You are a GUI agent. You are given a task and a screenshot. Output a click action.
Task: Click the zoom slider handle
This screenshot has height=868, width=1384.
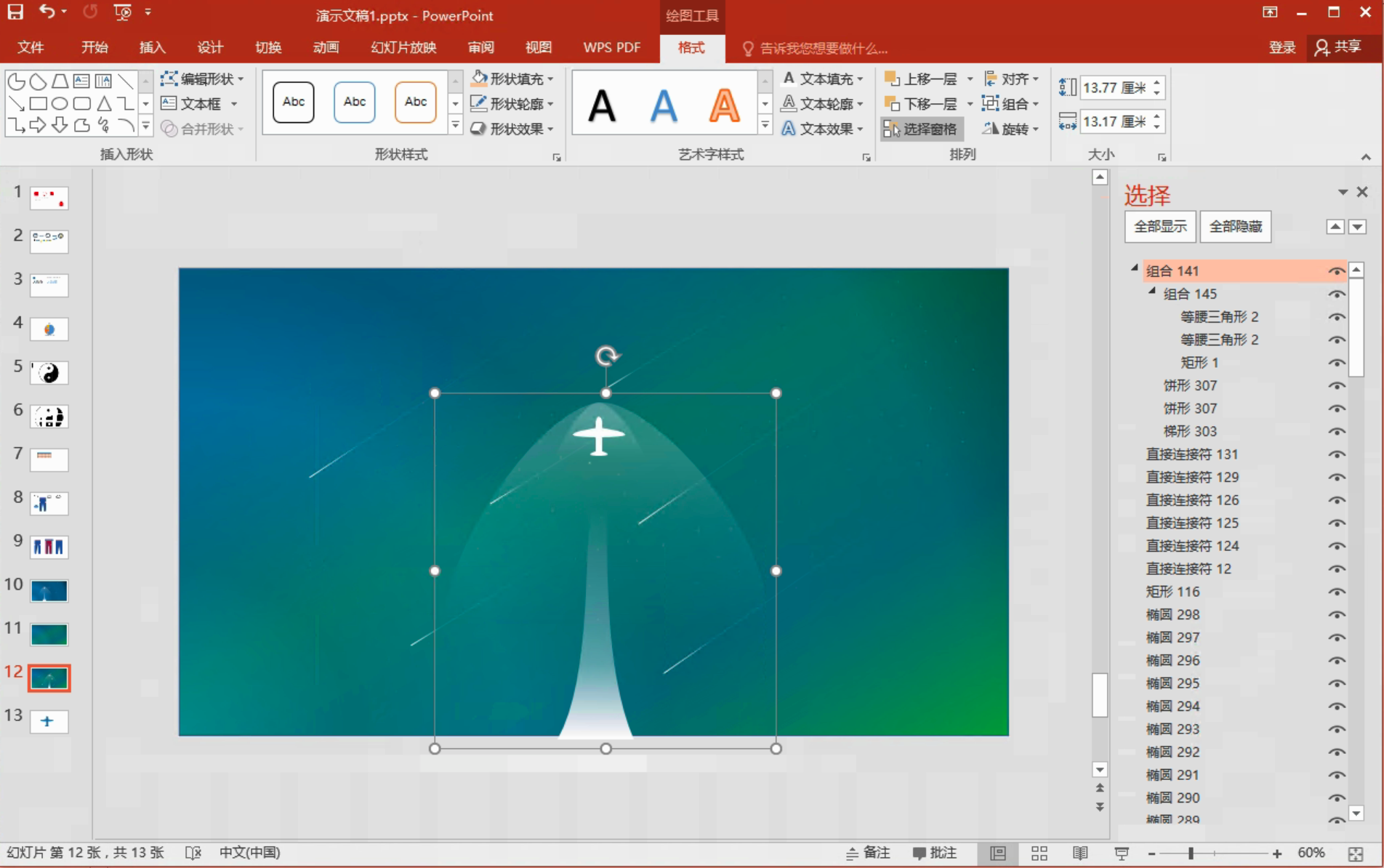(x=1191, y=853)
